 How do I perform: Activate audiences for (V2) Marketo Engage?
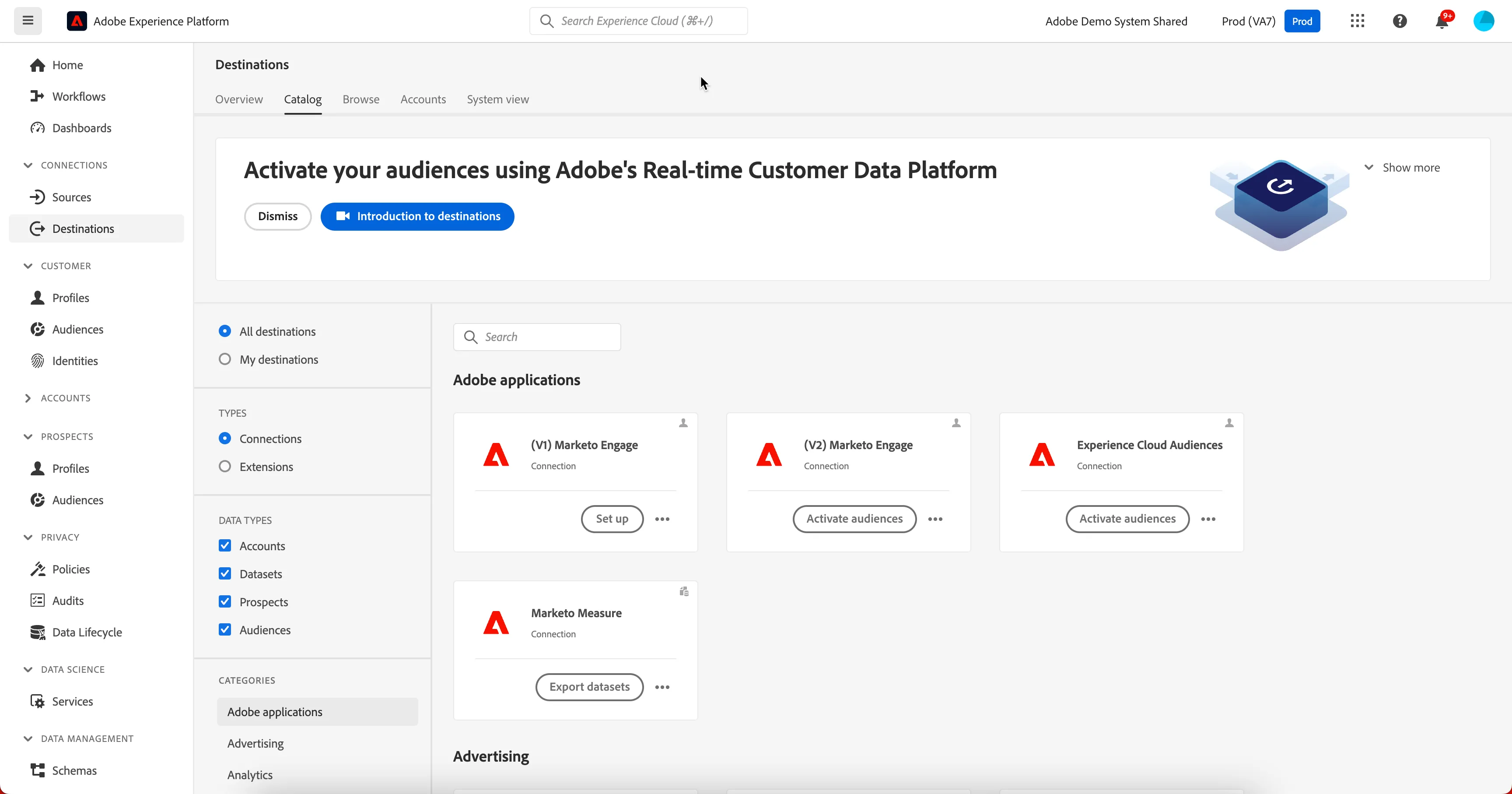pyautogui.click(x=854, y=519)
